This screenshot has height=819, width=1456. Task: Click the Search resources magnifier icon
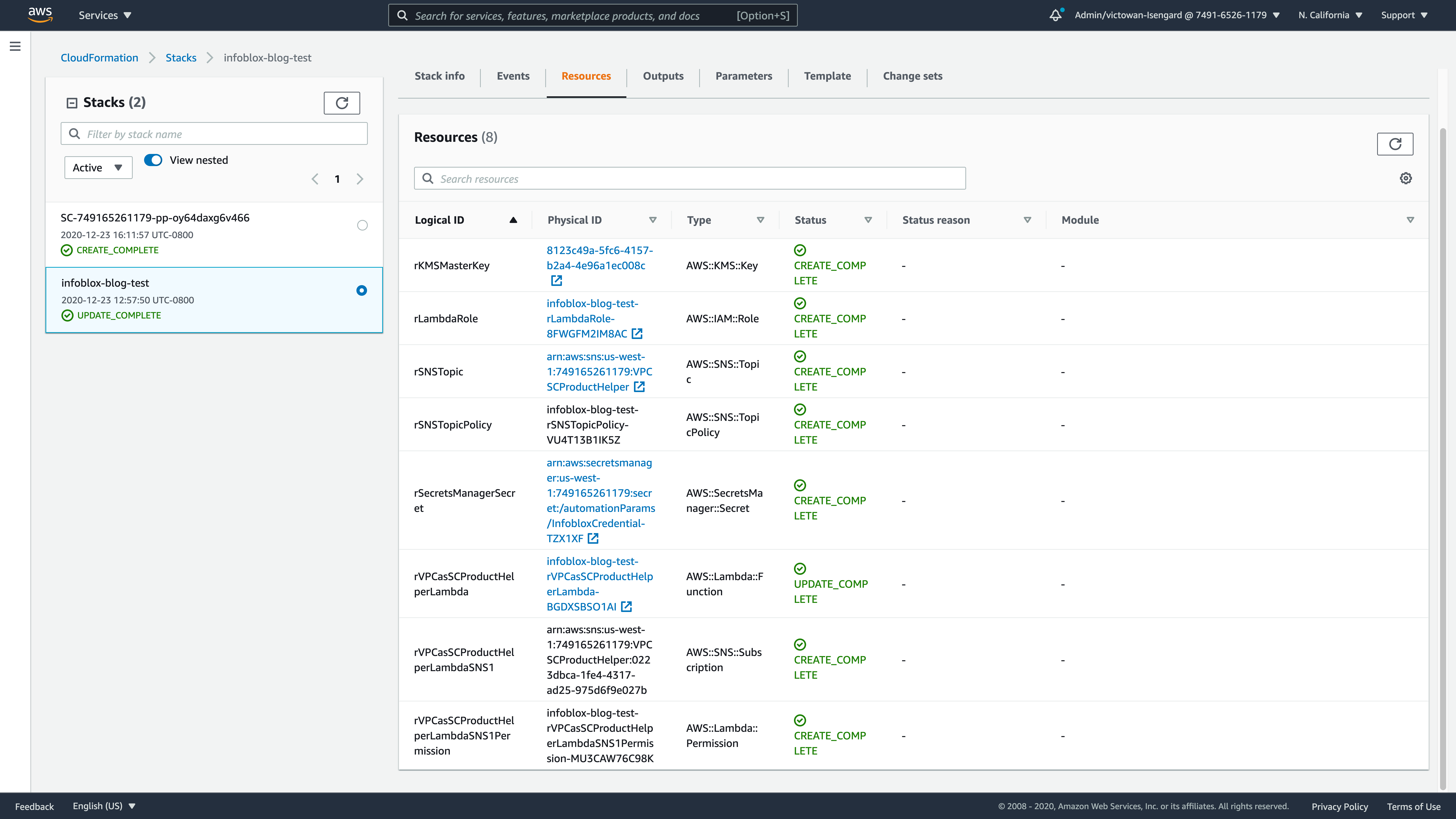(x=428, y=179)
